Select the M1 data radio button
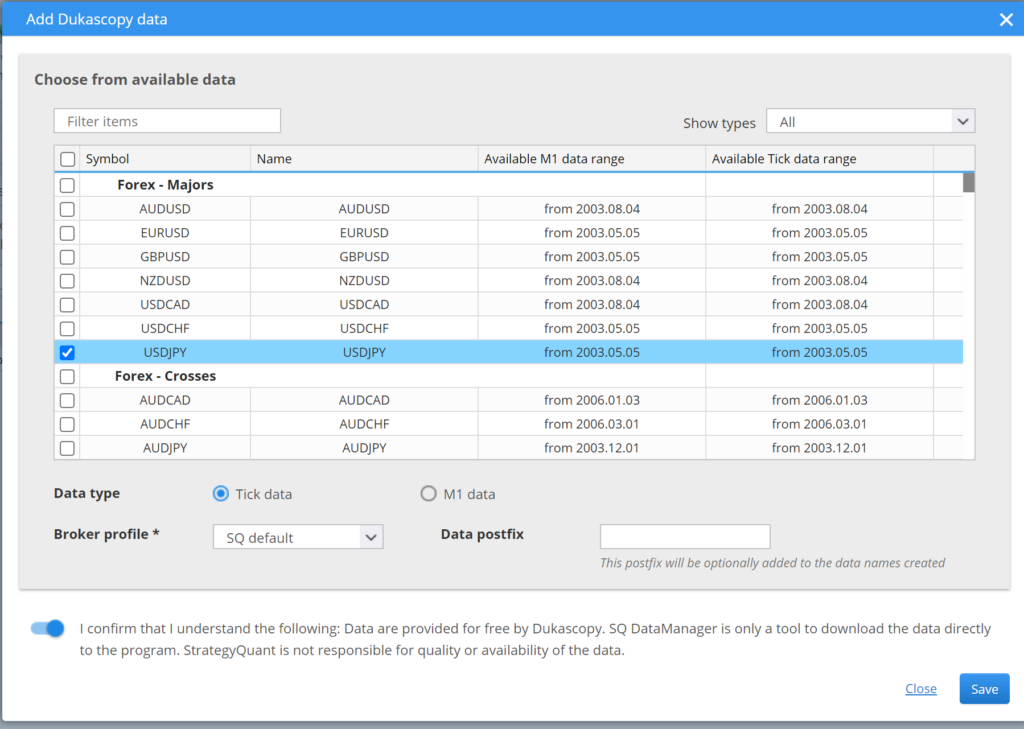This screenshot has width=1024, height=729. pos(429,494)
